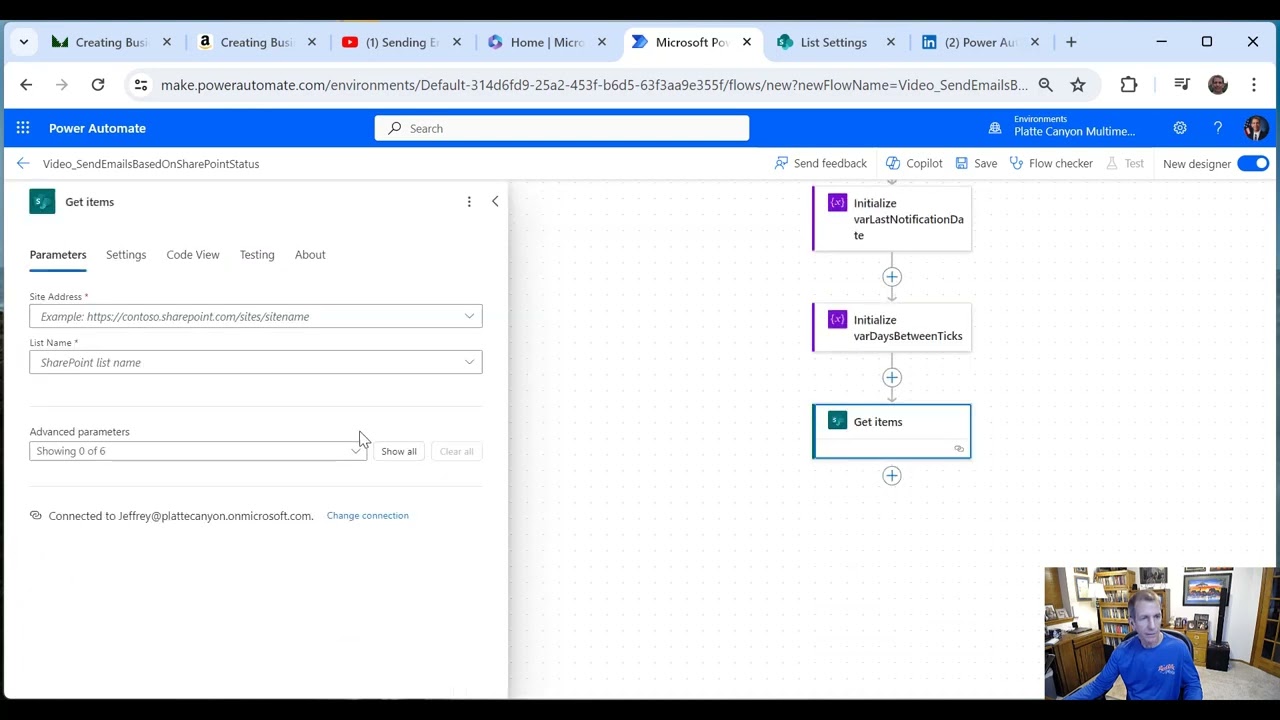Click the Show all button
The image size is (1280, 720).
coord(399,451)
